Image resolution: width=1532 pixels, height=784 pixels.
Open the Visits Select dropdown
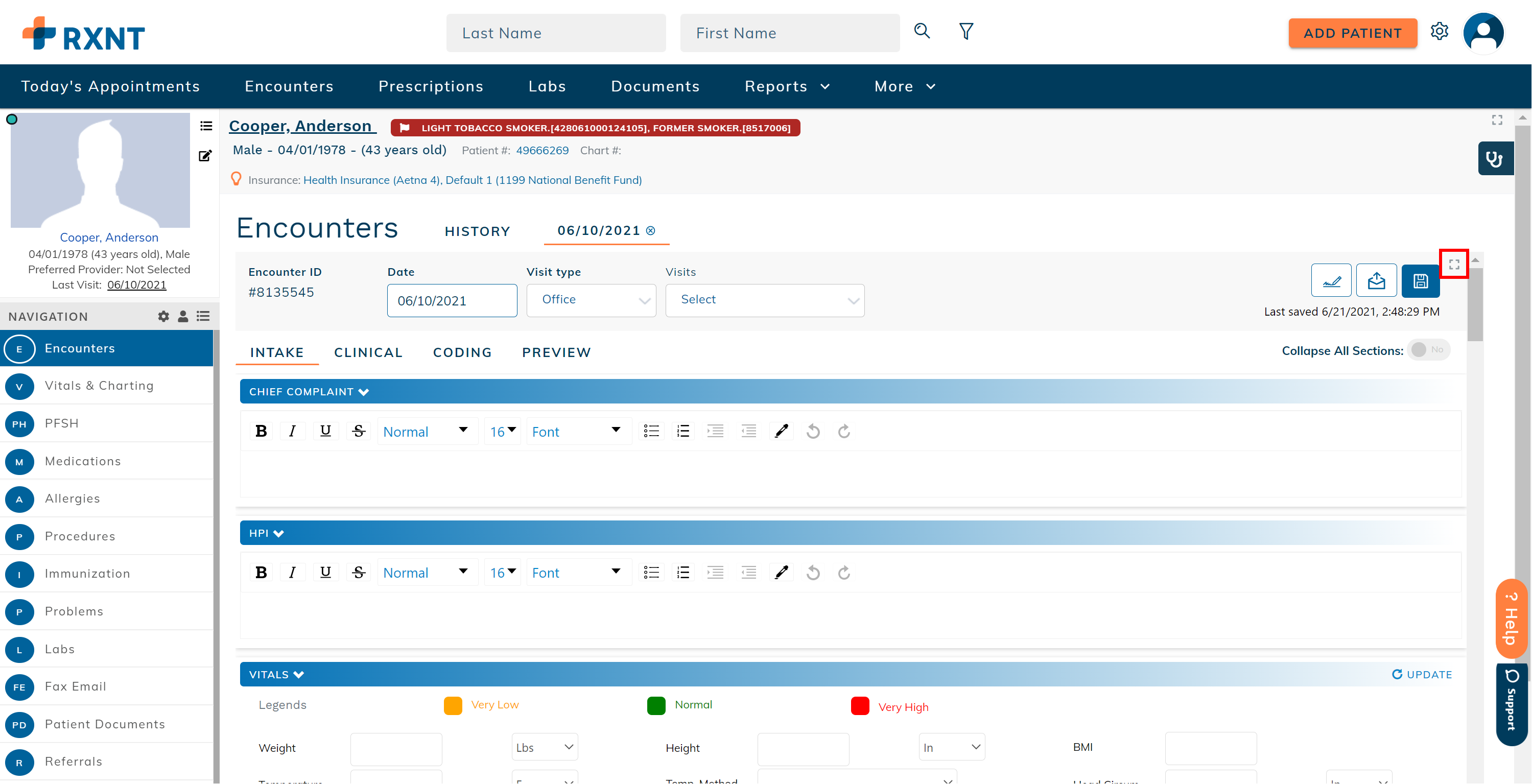point(765,300)
